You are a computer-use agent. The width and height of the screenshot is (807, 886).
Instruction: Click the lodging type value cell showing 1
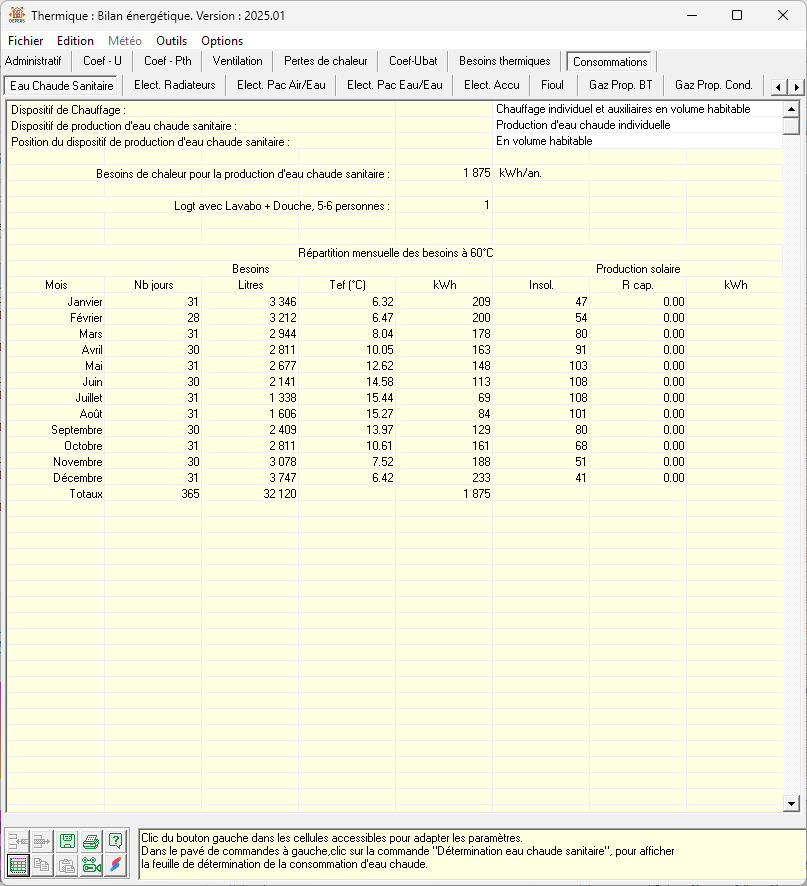tap(443, 205)
